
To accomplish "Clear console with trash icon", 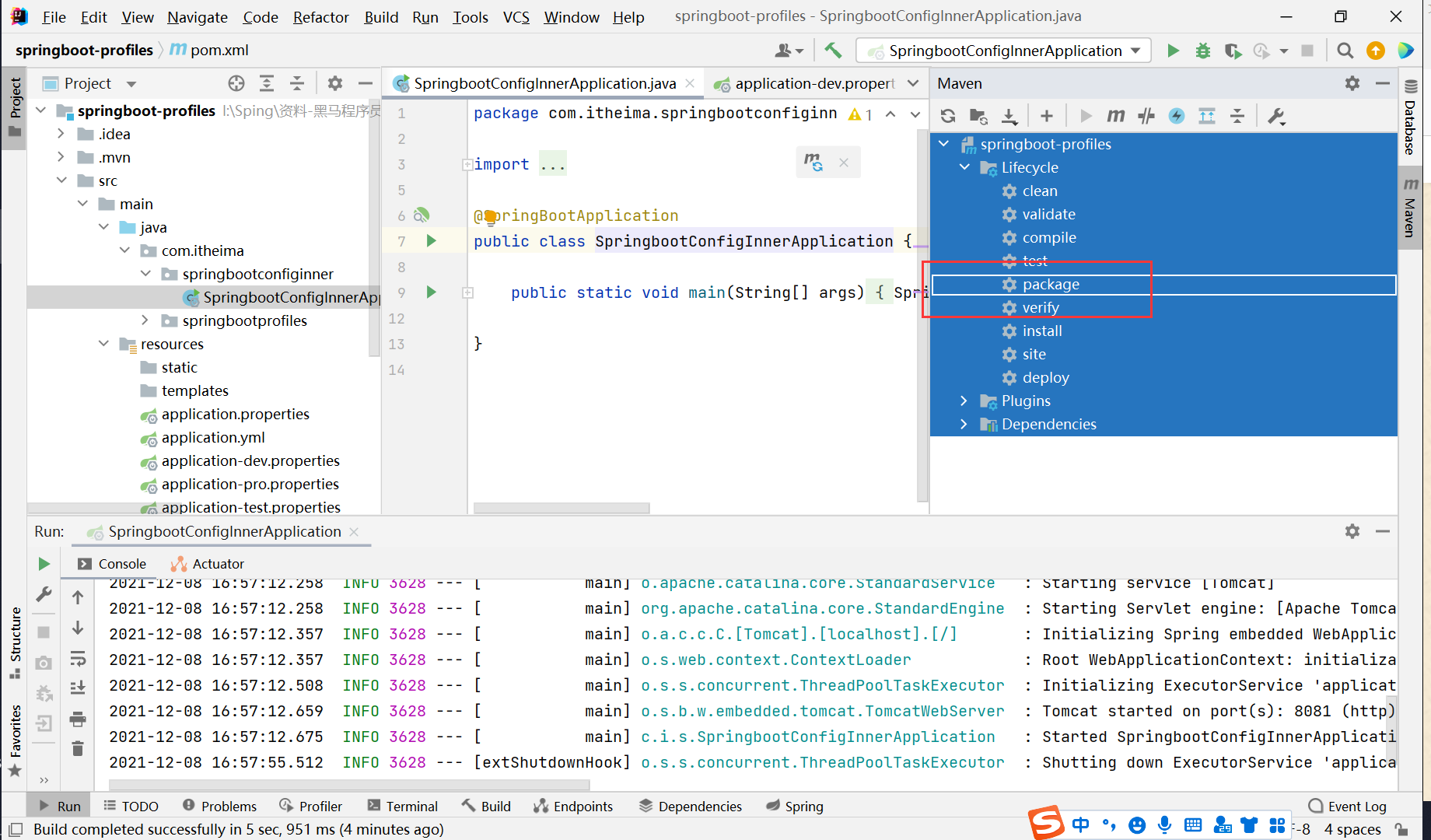I will 78,748.
